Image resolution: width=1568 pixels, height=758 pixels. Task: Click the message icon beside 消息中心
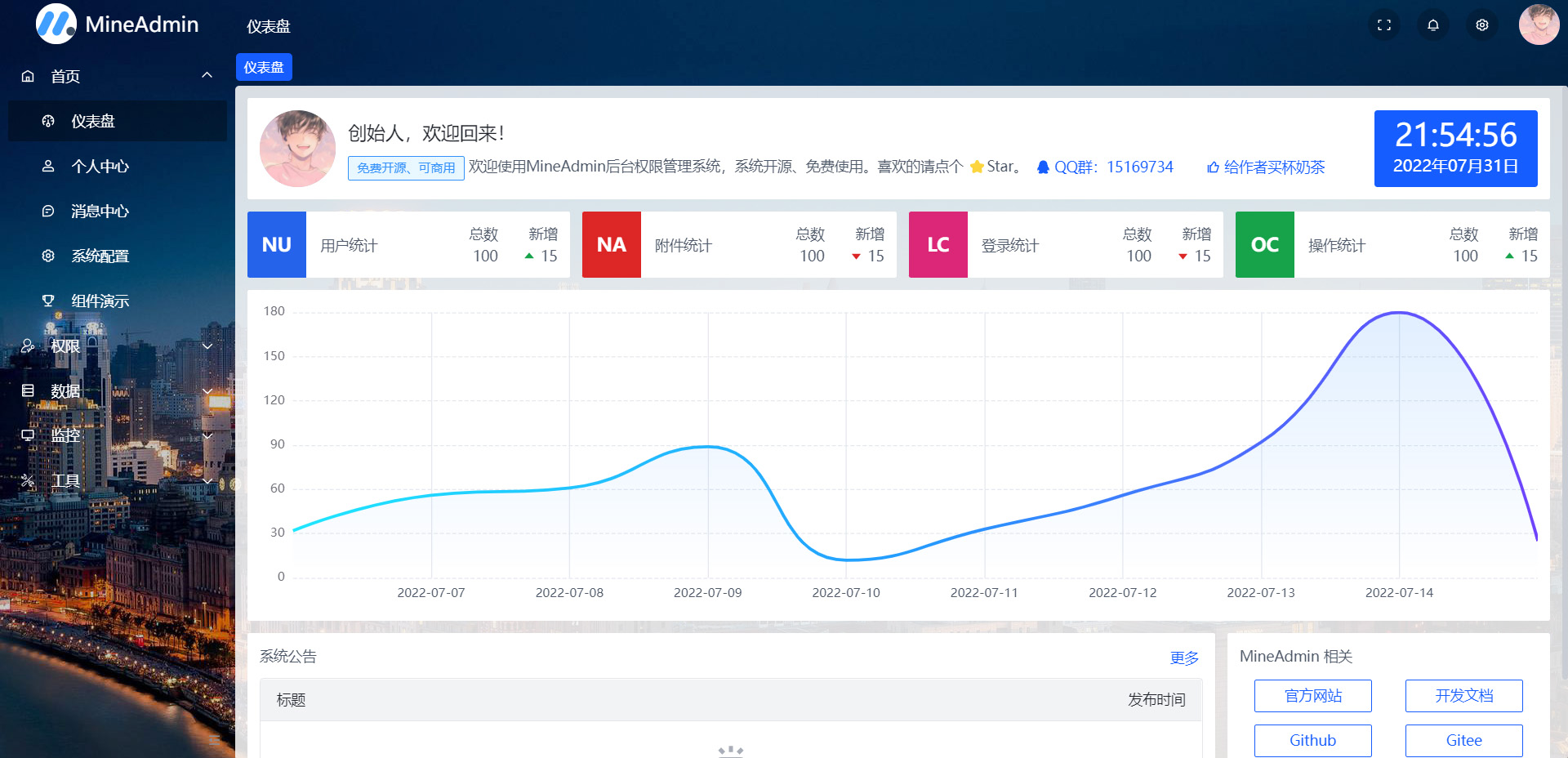[48, 211]
